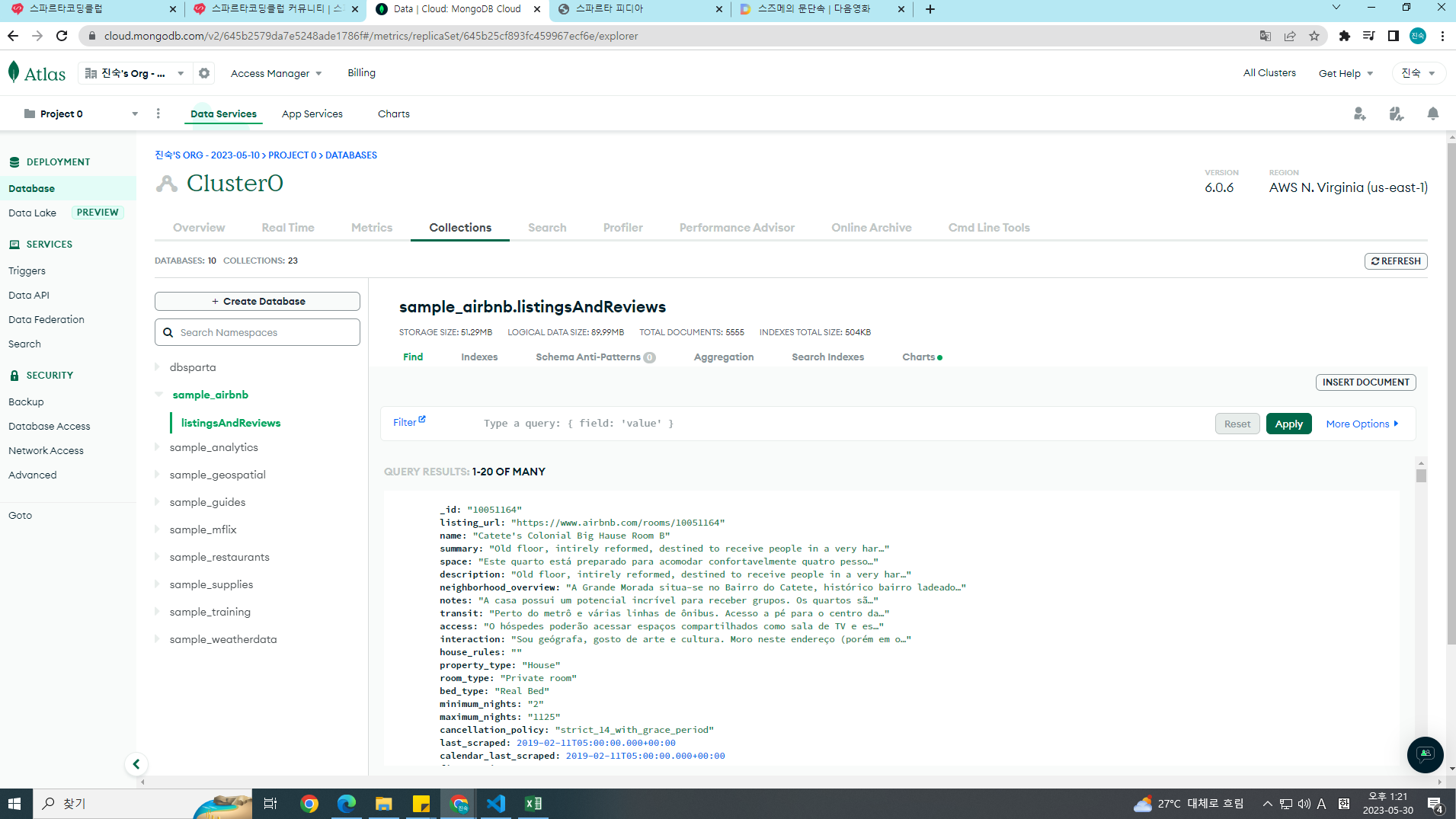Click the Atlas leaf logo

[x=14, y=72]
